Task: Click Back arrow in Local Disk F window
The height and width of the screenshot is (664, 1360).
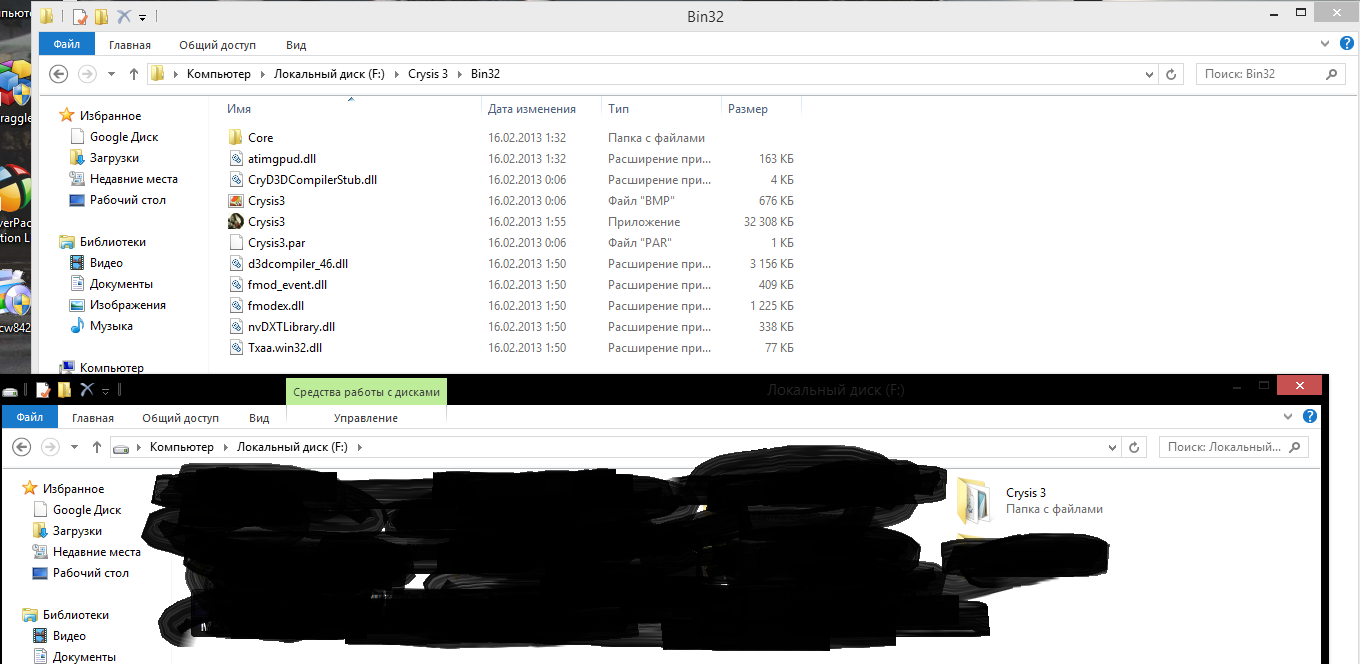Action: tap(21, 447)
